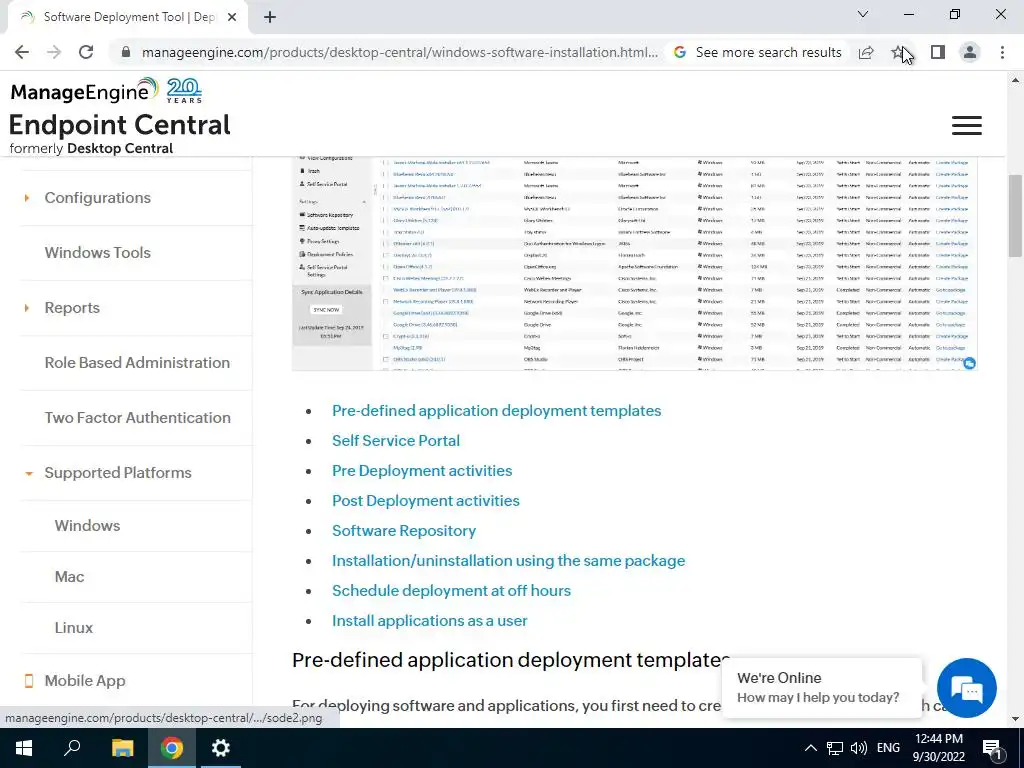1024x768 pixels.
Task: Open Settings app from taskbar
Action: 221,748
